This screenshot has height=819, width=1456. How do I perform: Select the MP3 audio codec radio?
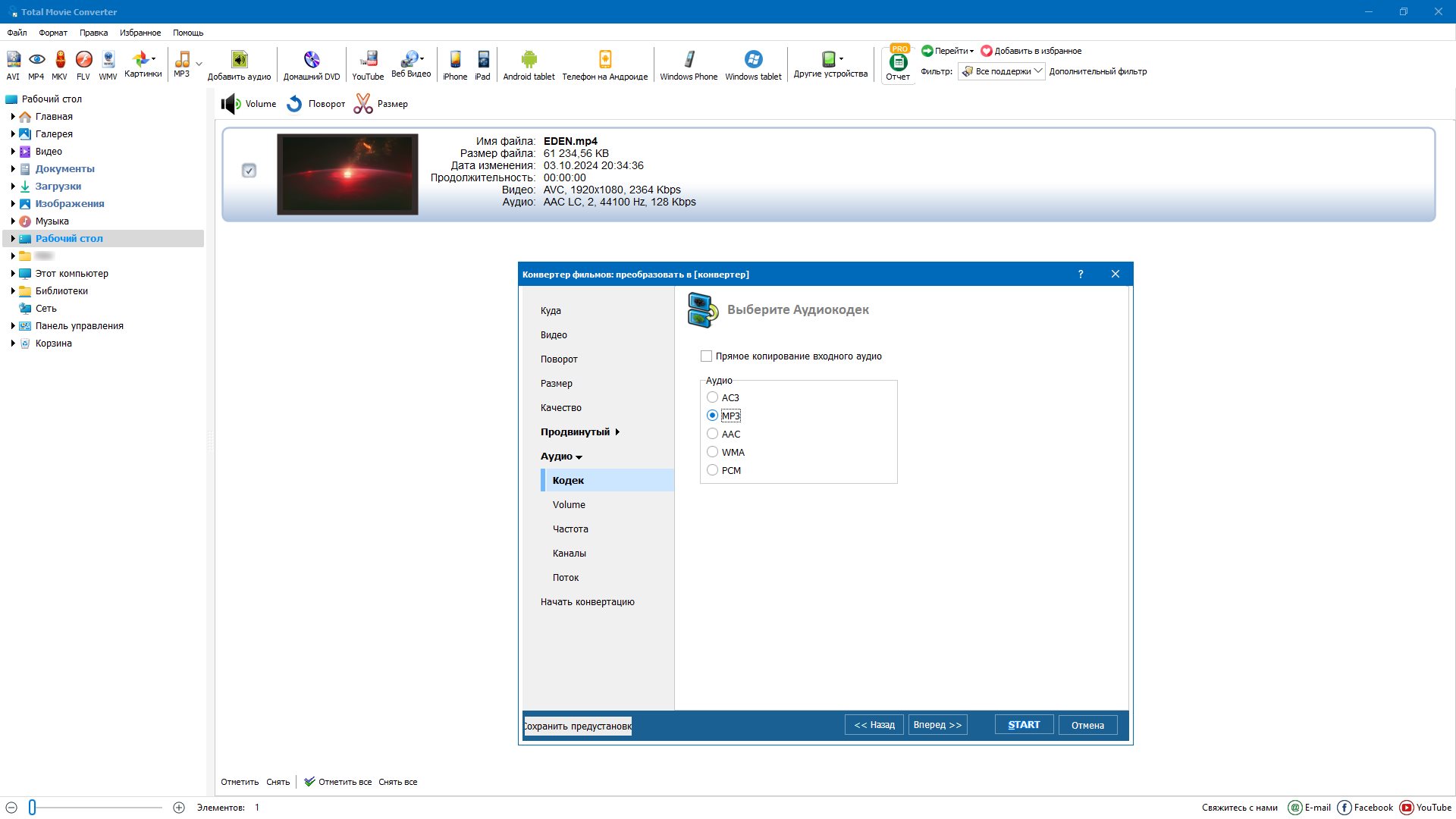pos(712,416)
